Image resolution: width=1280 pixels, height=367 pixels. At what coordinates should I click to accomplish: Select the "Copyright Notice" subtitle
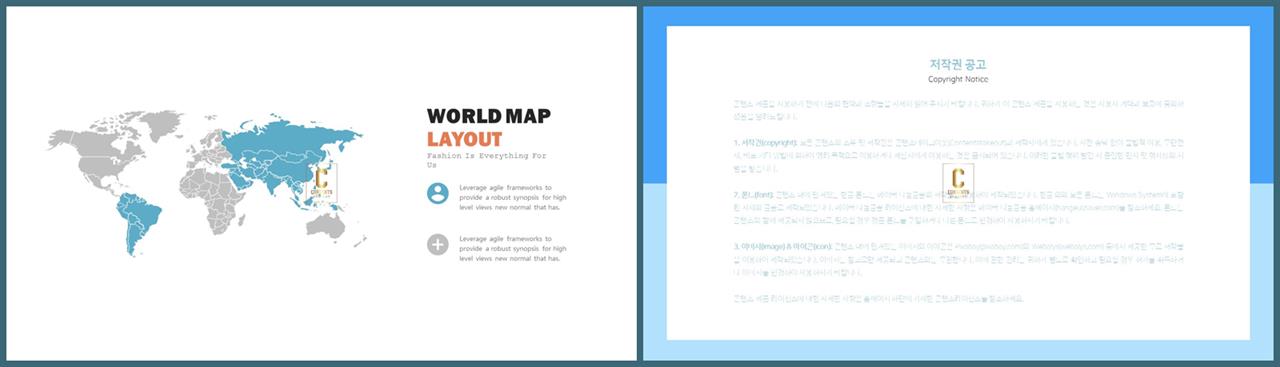958,79
